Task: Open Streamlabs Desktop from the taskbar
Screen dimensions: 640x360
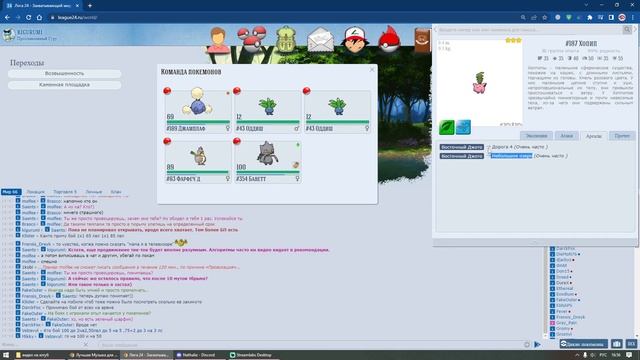Action: point(253,355)
